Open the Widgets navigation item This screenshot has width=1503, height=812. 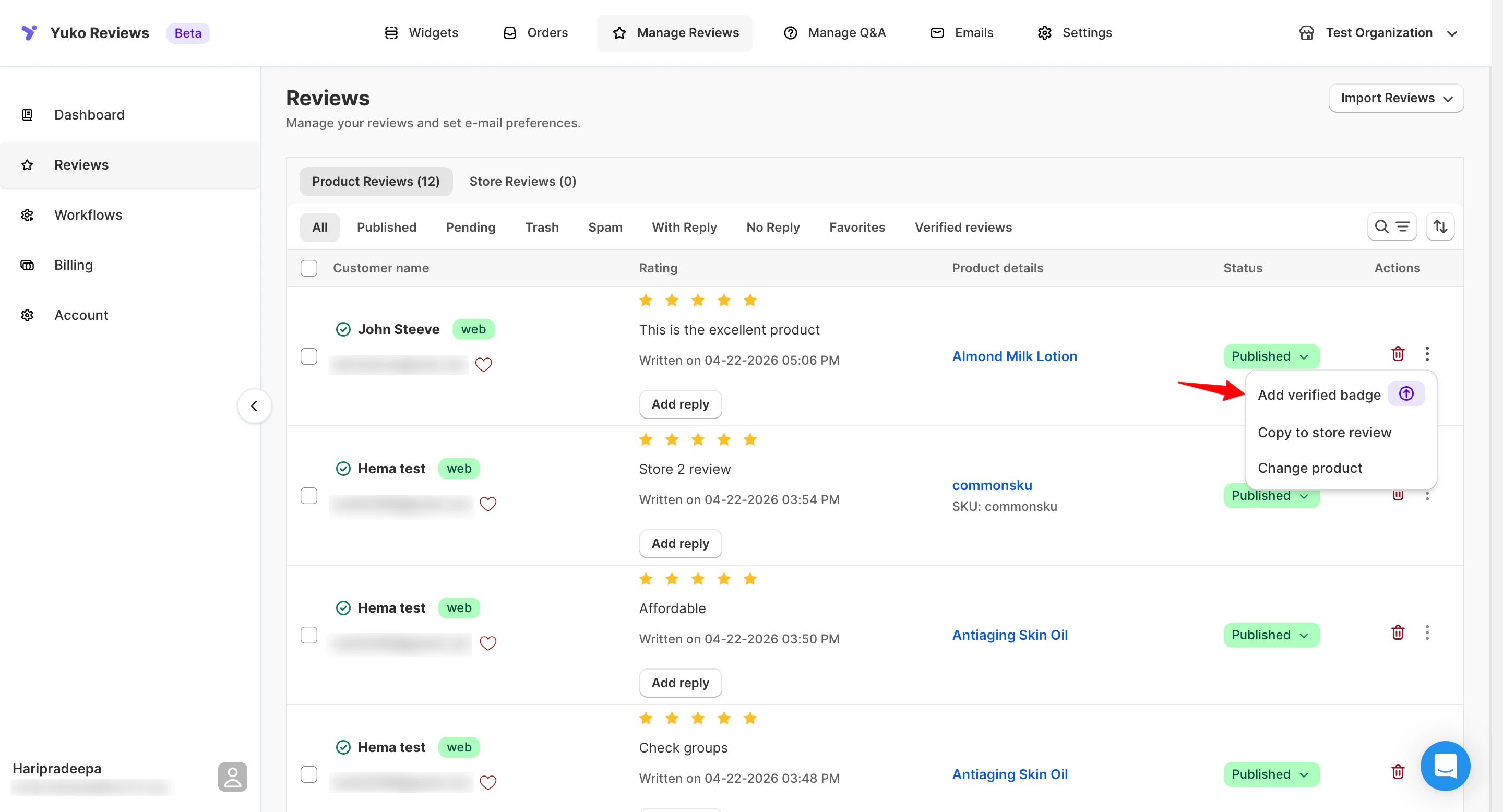pyautogui.click(x=421, y=33)
